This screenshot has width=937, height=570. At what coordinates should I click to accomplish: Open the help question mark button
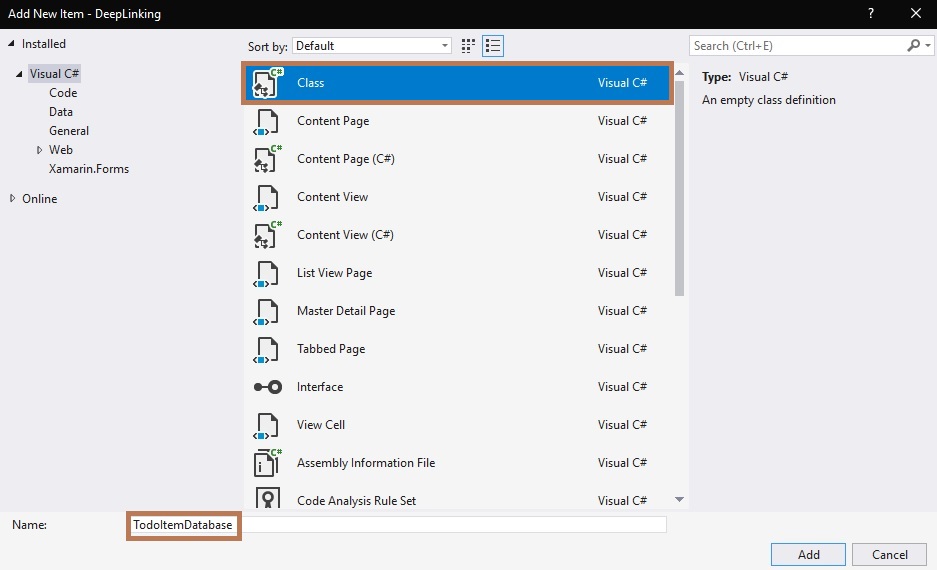coord(871,13)
